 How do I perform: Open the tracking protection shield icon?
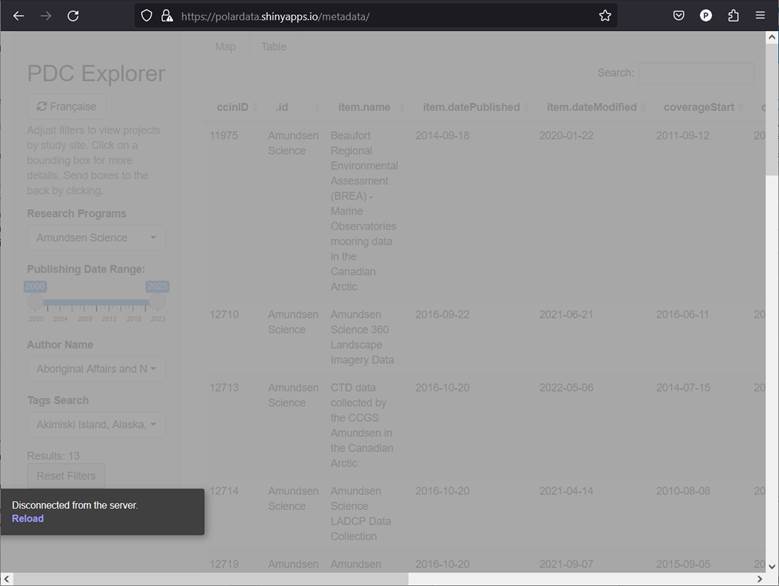pyautogui.click(x=146, y=16)
